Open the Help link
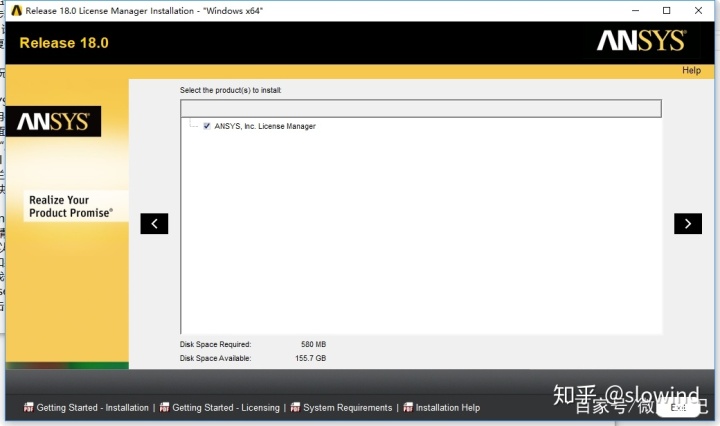The image size is (720, 426). click(691, 70)
